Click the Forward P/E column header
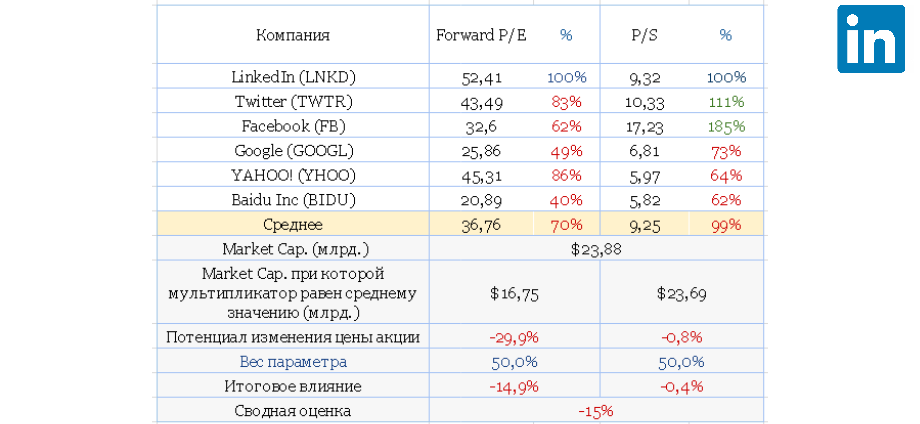The width and height of the screenshot is (920, 424). [481, 35]
